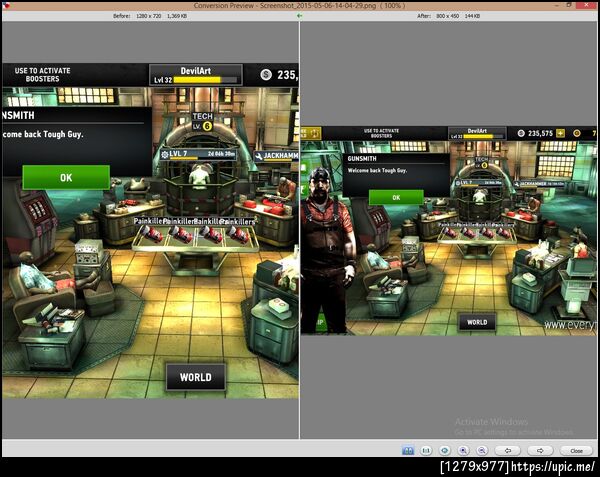Zoom out with the magnifier minus icon
Image resolution: width=600 pixels, height=477 pixels.
(x=482, y=451)
